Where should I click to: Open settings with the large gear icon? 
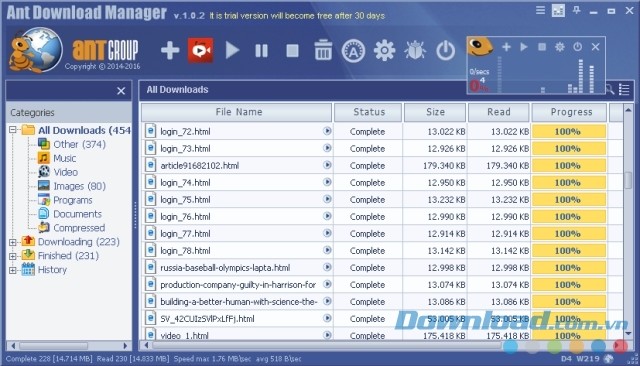coord(384,51)
